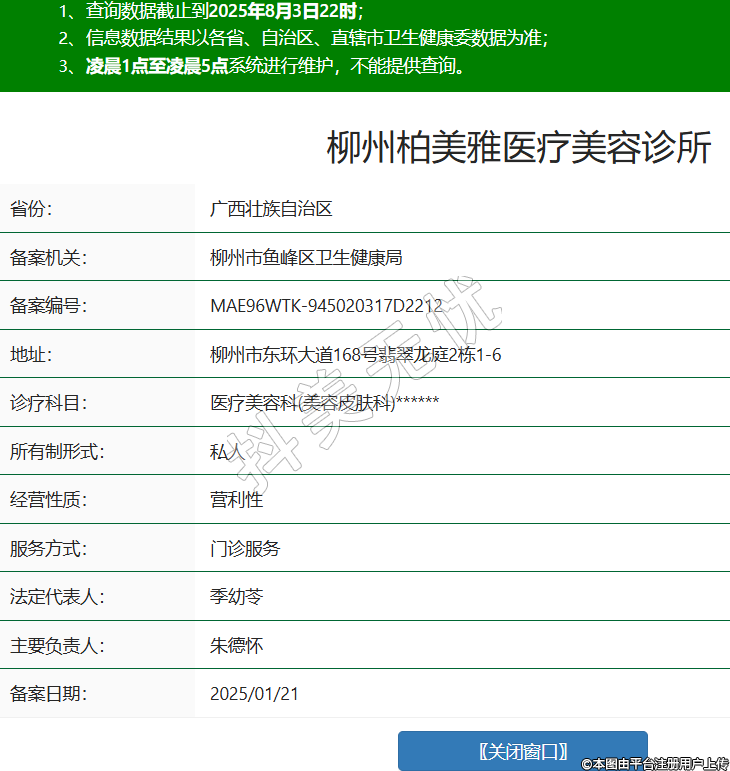The width and height of the screenshot is (730, 771).
Task: Click the 本图由平台注册用户上传 copyright text
Action: (655, 763)
